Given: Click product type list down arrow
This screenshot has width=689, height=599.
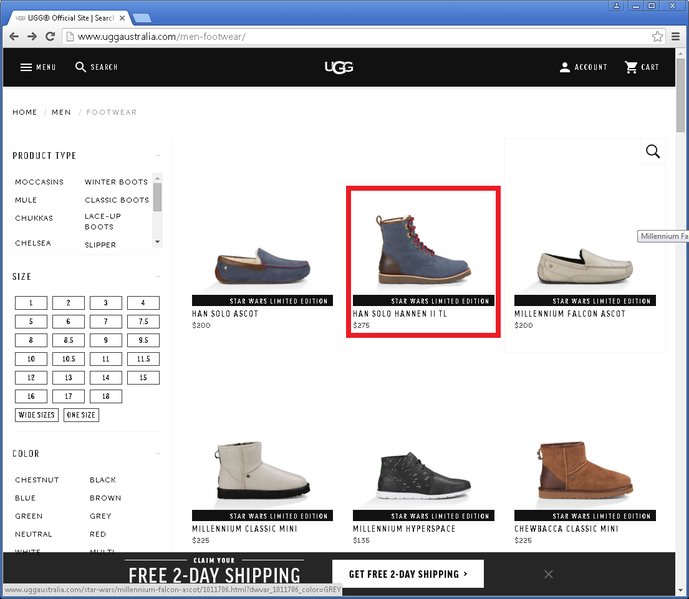Looking at the screenshot, I should tap(157, 242).
